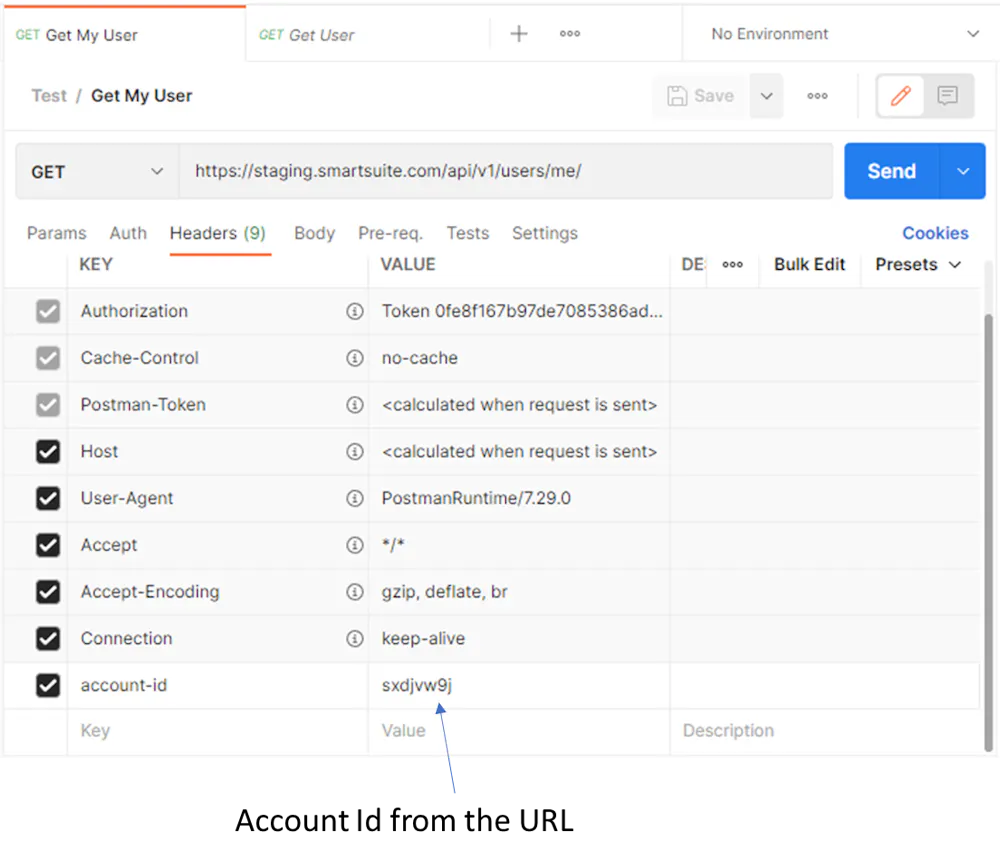Image resolution: width=1000 pixels, height=861 pixels.
Task: Open the GET method dropdown
Action: click(x=97, y=172)
